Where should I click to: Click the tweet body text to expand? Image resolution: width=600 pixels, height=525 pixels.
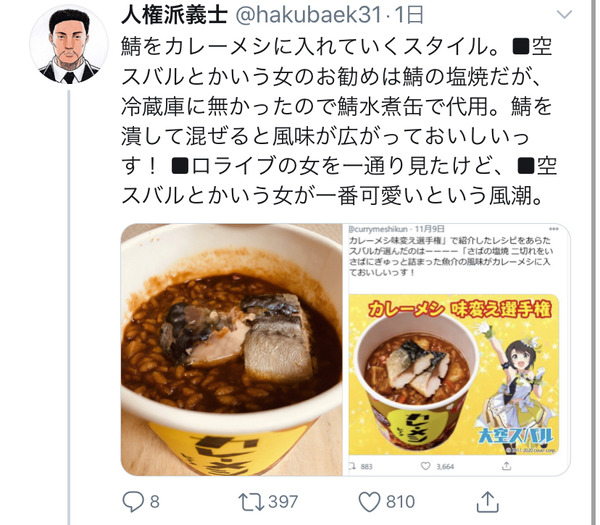(339, 121)
